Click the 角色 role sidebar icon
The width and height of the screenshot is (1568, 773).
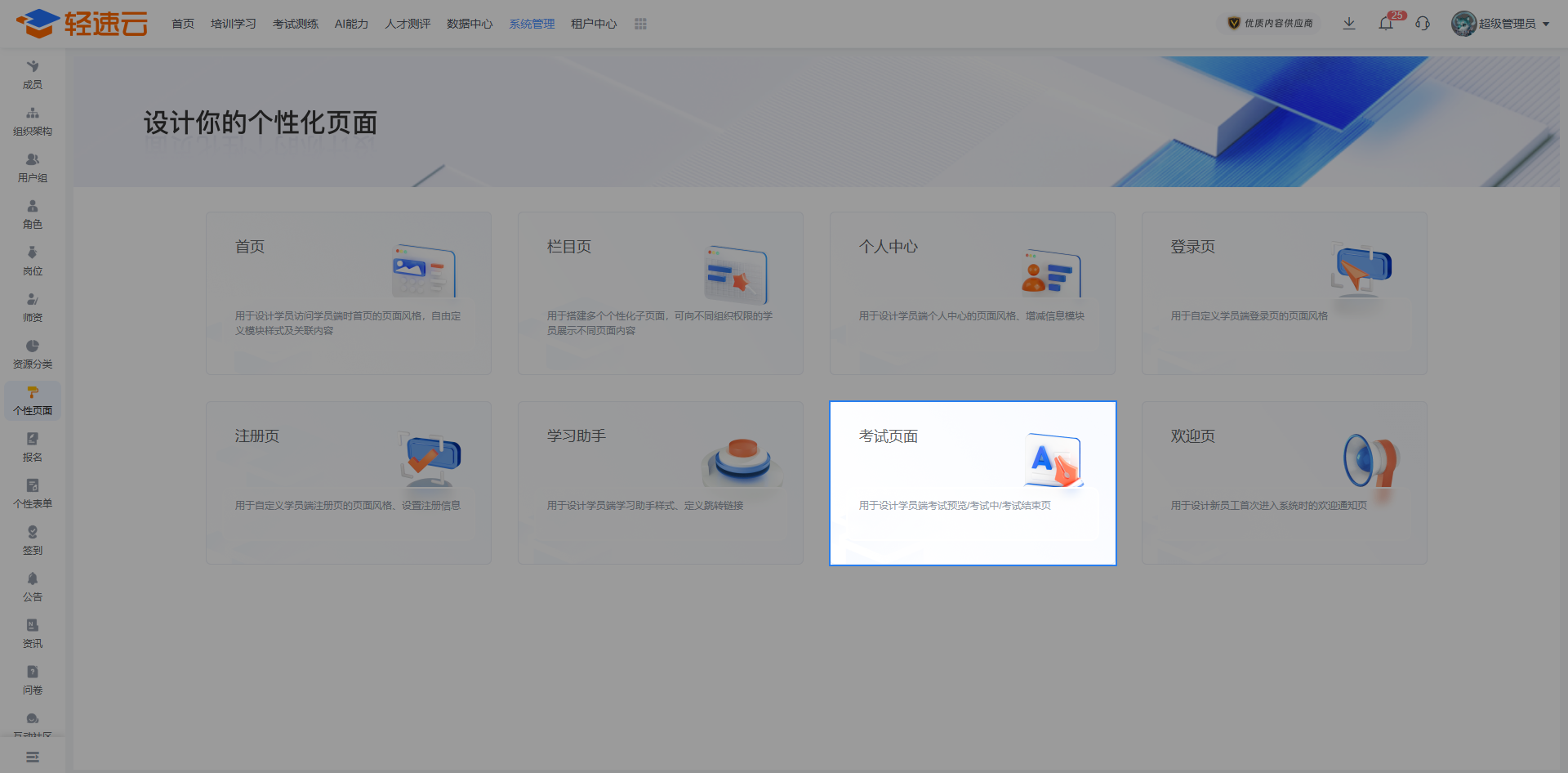[33, 214]
